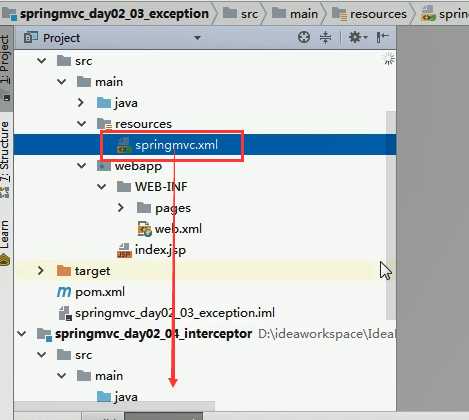The height and width of the screenshot is (420, 469).
Task: Select web.xml in WEB-INF
Action: 178,229
